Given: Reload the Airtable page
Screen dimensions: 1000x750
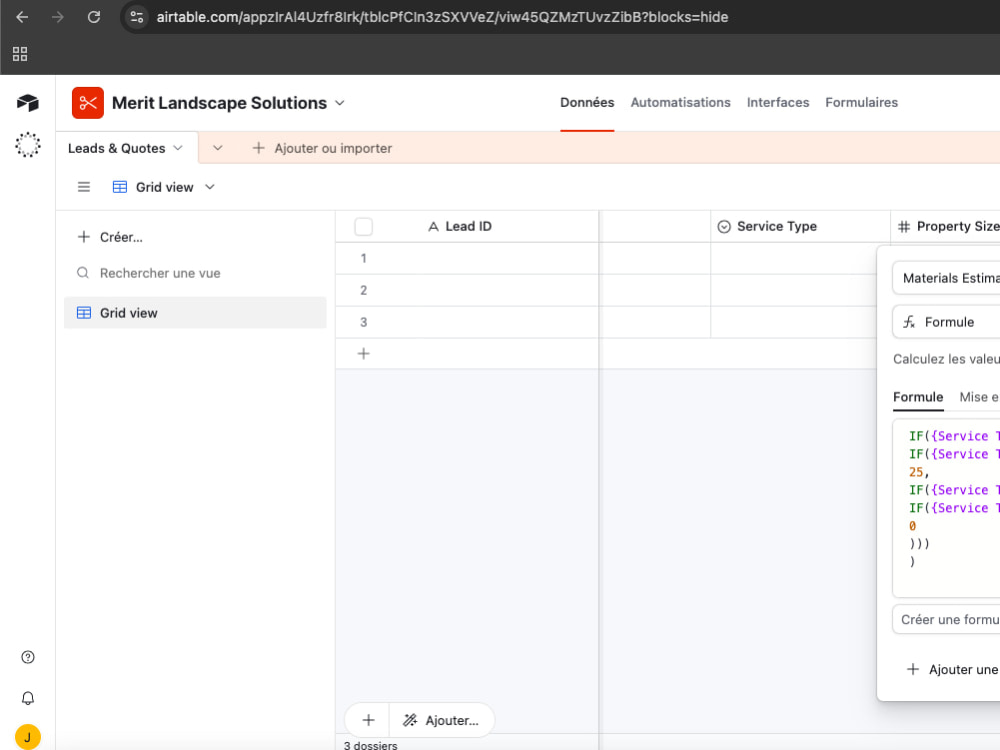Looking at the screenshot, I should tap(94, 17).
